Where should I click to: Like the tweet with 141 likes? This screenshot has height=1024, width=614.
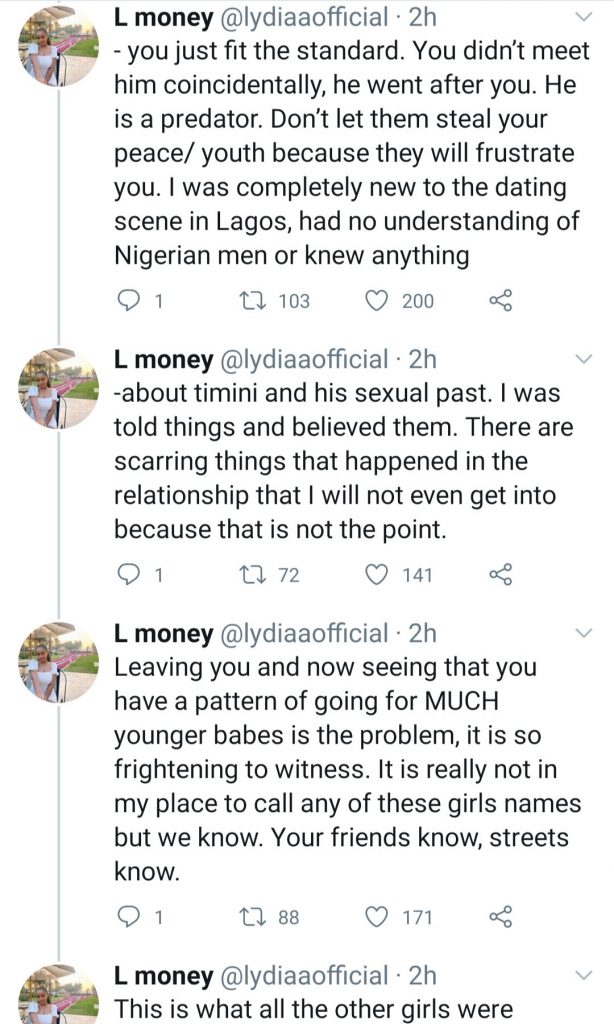(x=379, y=574)
